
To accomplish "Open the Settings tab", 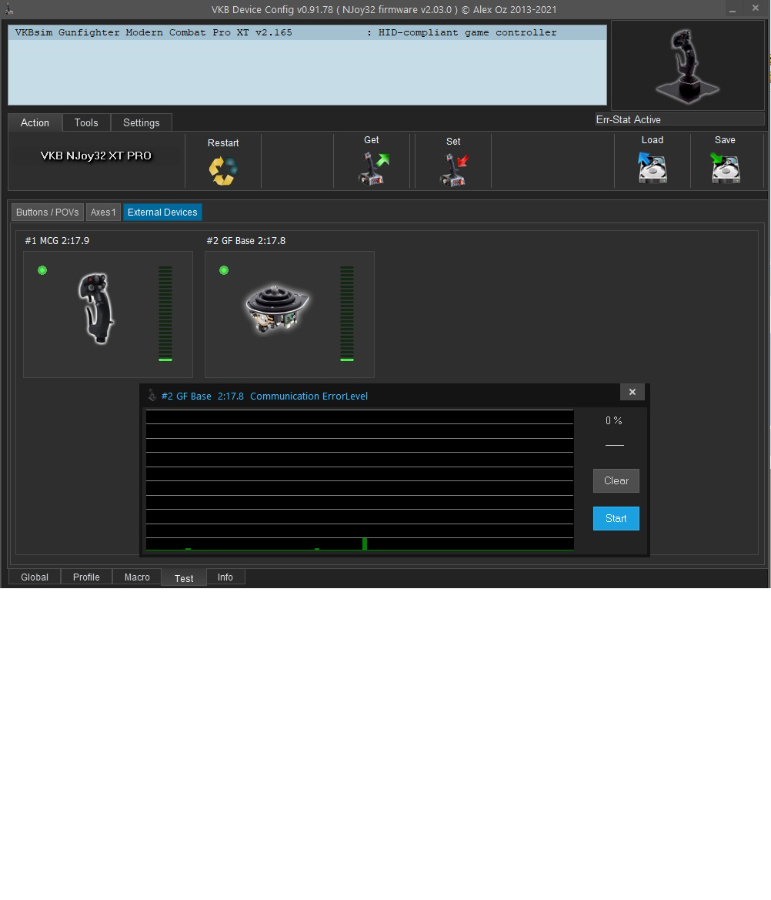I will coord(141,123).
